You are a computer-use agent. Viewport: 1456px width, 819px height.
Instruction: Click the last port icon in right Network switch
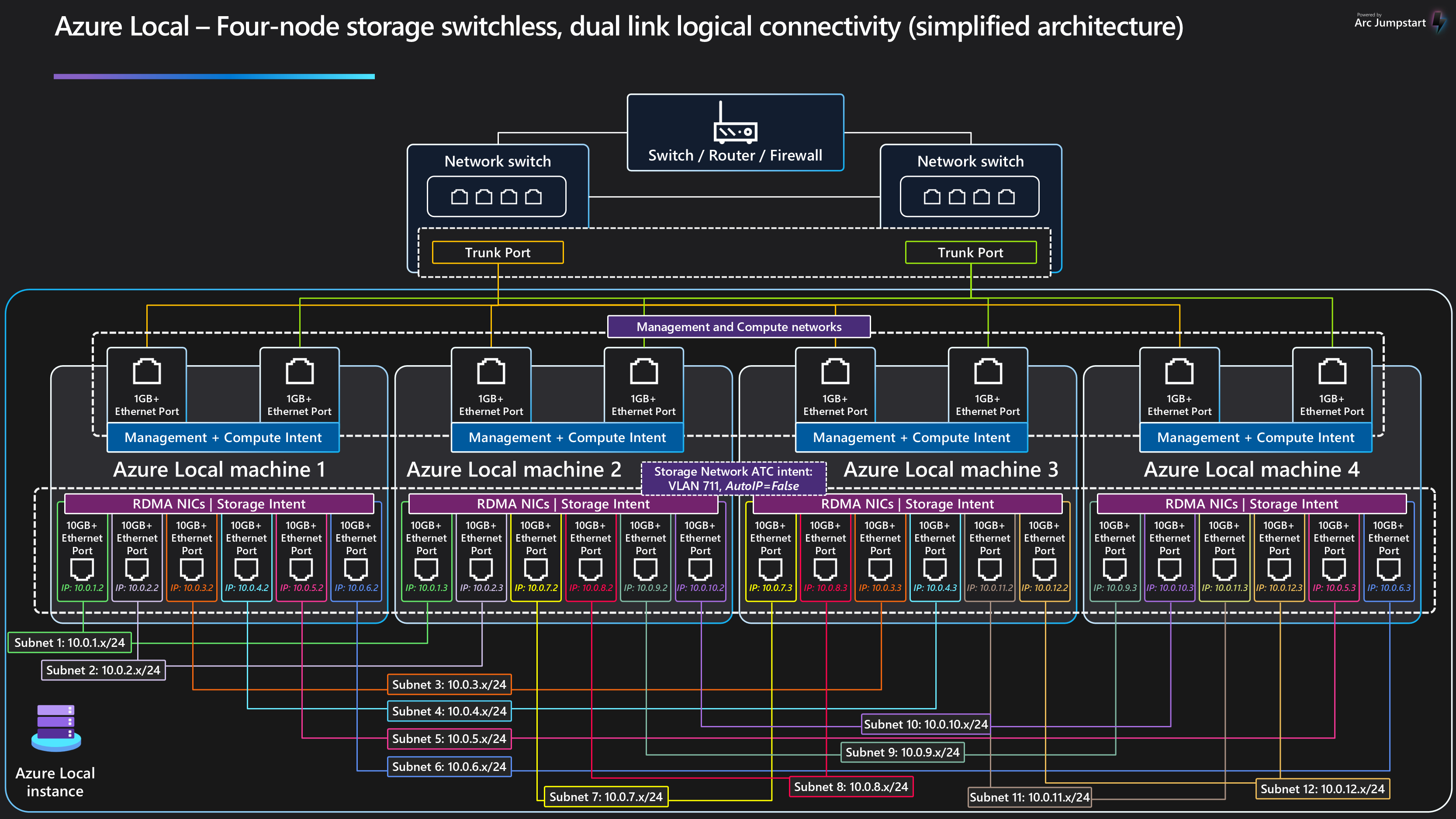tap(1006, 197)
